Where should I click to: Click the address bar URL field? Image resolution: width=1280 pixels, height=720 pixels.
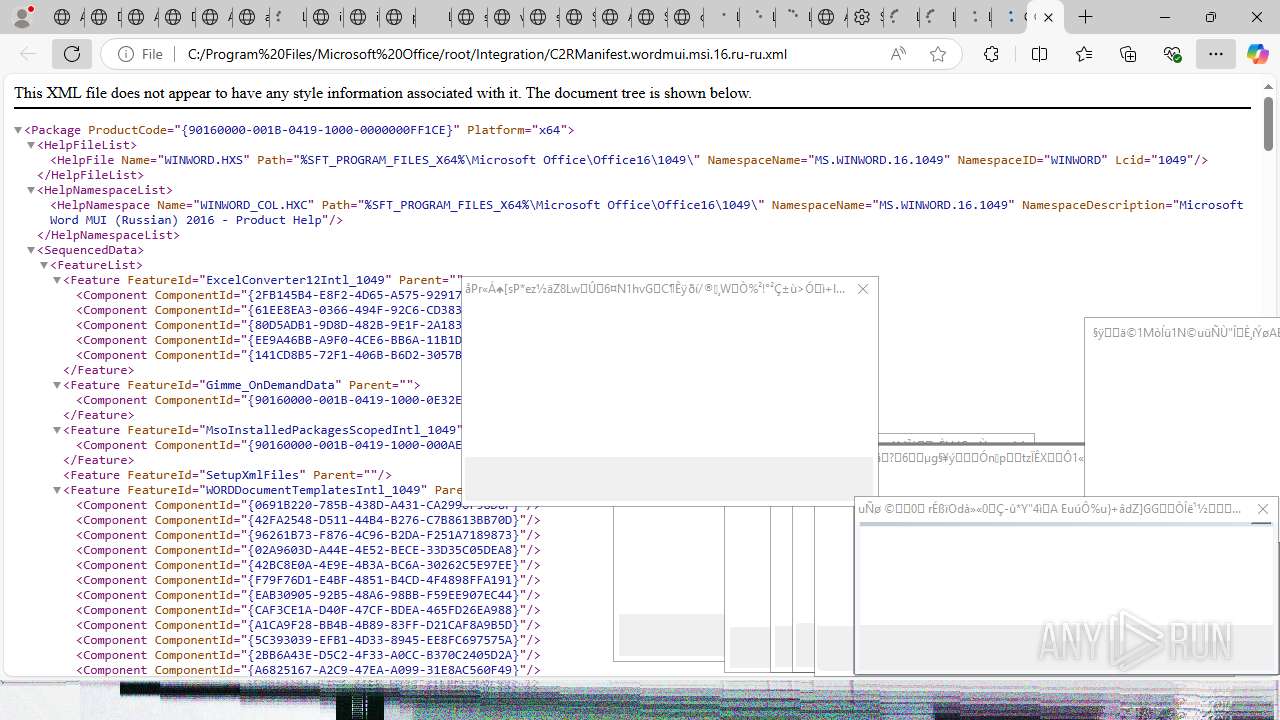530,54
